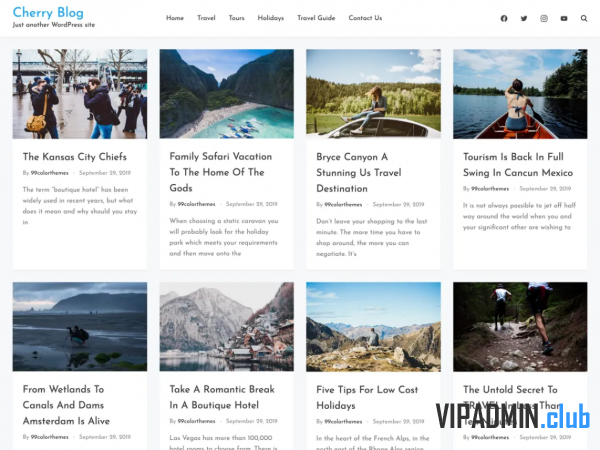Viewport: 600px width, 450px height.
Task: Open the Twitter social icon
Action: tap(524, 18)
